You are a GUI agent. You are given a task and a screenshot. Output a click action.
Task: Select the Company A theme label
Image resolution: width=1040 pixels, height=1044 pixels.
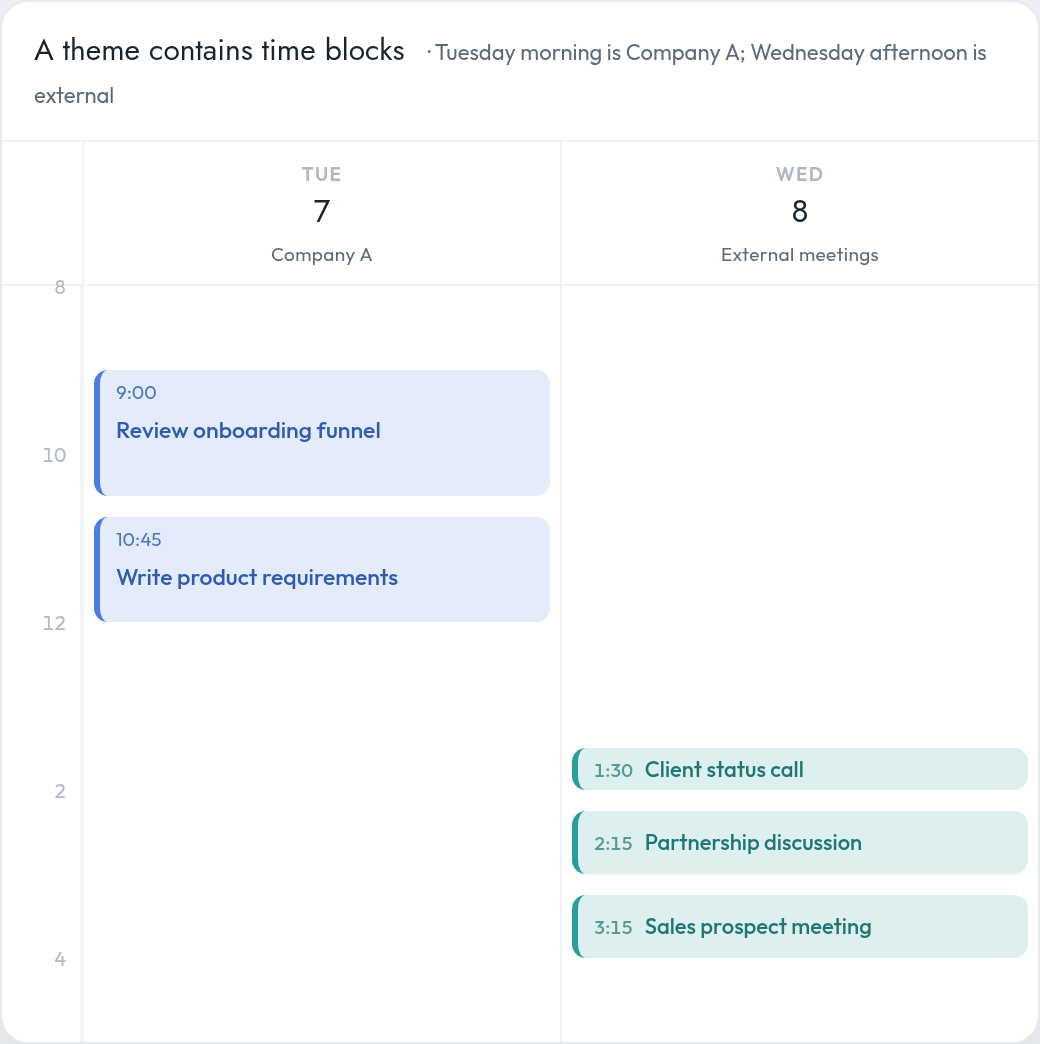coord(322,255)
